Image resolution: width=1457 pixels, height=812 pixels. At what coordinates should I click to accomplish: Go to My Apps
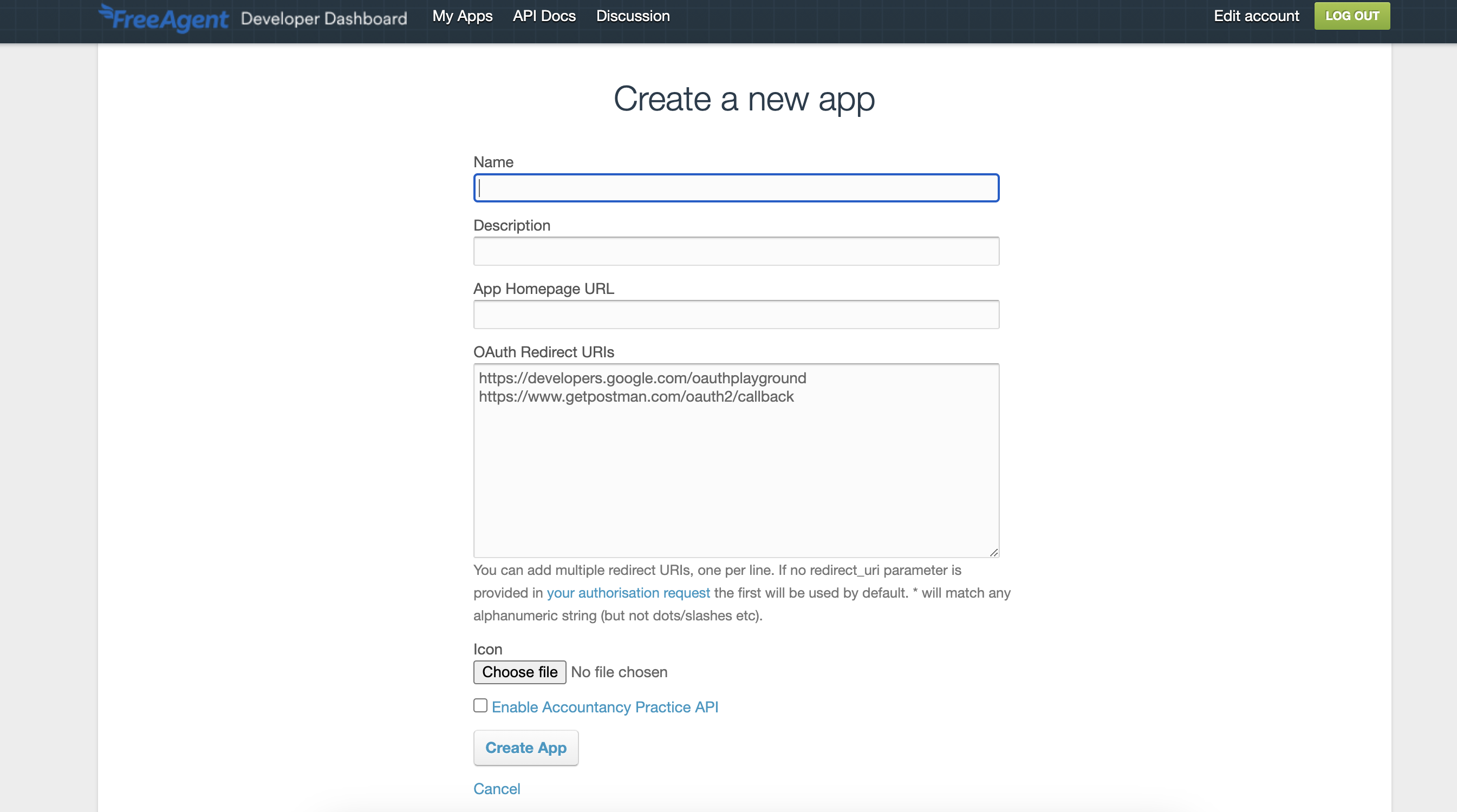[x=462, y=16]
